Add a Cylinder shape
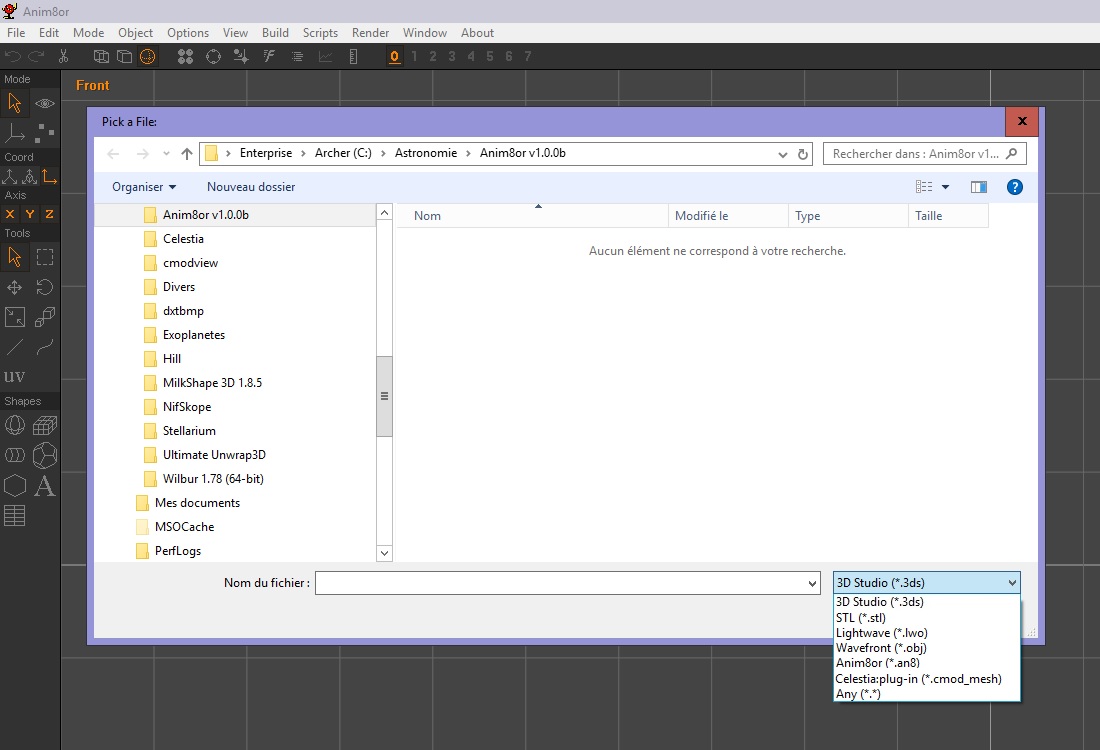The width and height of the screenshot is (1100, 750). (x=15, y=455)
